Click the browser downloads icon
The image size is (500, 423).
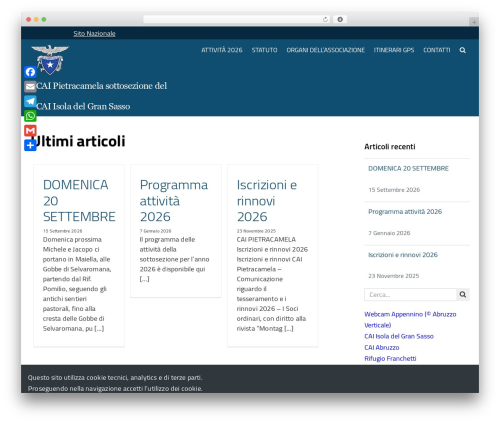click(340, 20)
